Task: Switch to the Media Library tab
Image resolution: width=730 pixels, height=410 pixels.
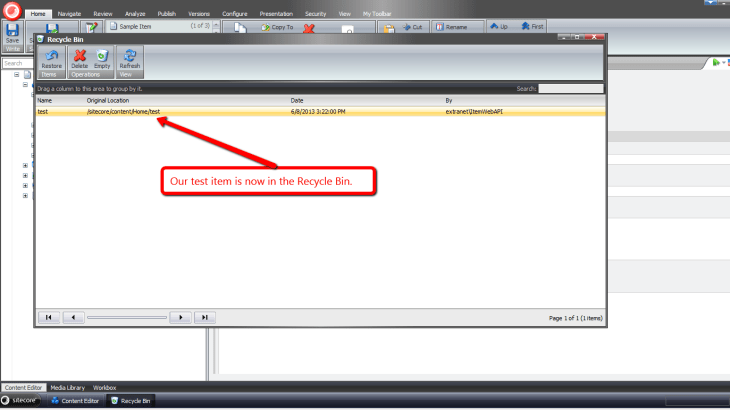Action: click(x=68, y=387)
